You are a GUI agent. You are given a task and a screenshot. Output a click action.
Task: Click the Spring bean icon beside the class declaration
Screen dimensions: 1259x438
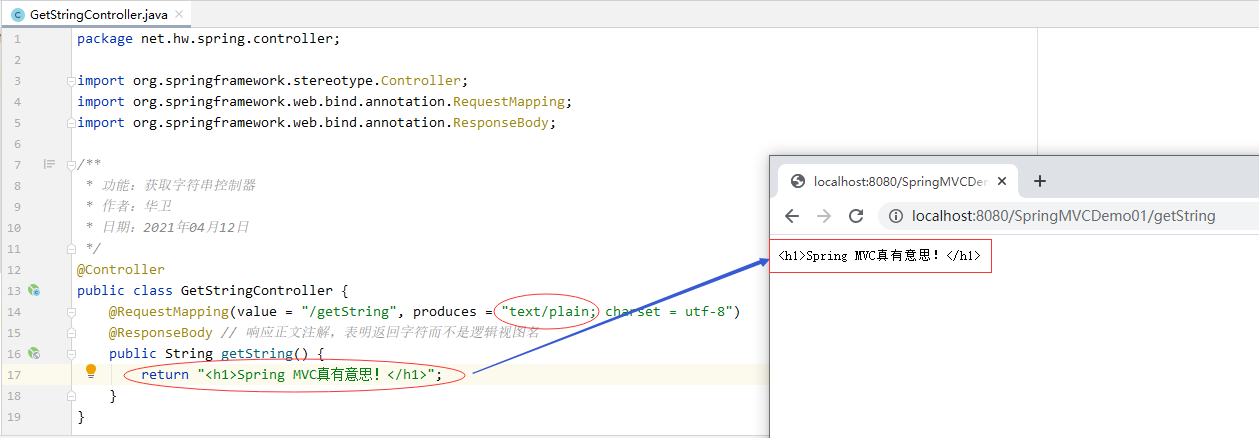(x=35, y=291)
